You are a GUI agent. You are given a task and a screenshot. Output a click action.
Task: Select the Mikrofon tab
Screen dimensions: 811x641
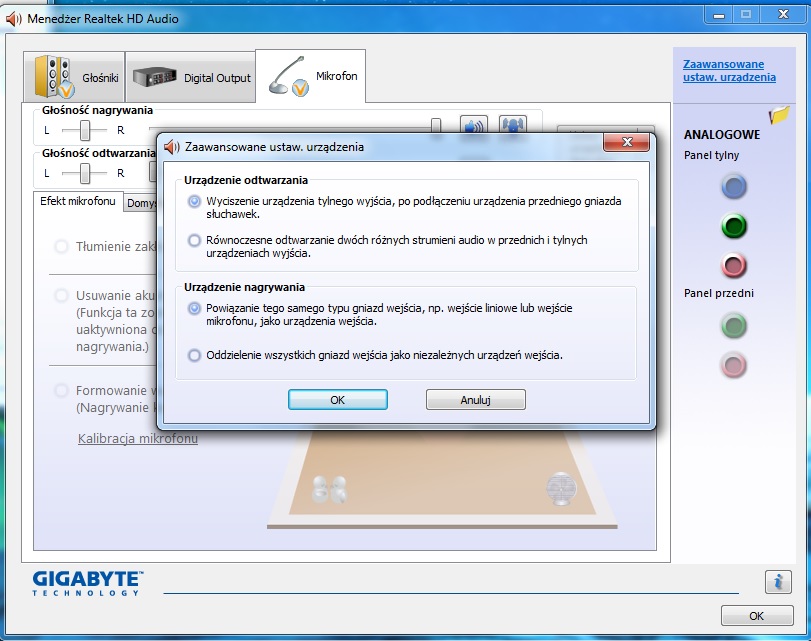tap(311, 76)
